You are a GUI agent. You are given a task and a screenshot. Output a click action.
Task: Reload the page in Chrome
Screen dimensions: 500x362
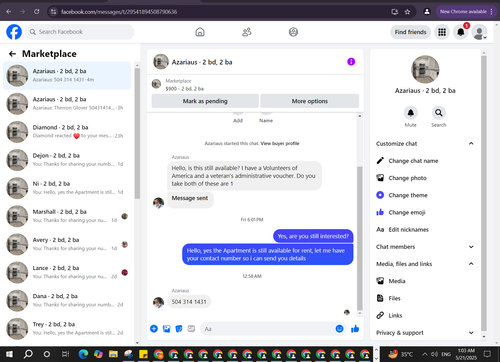point(37,12)
